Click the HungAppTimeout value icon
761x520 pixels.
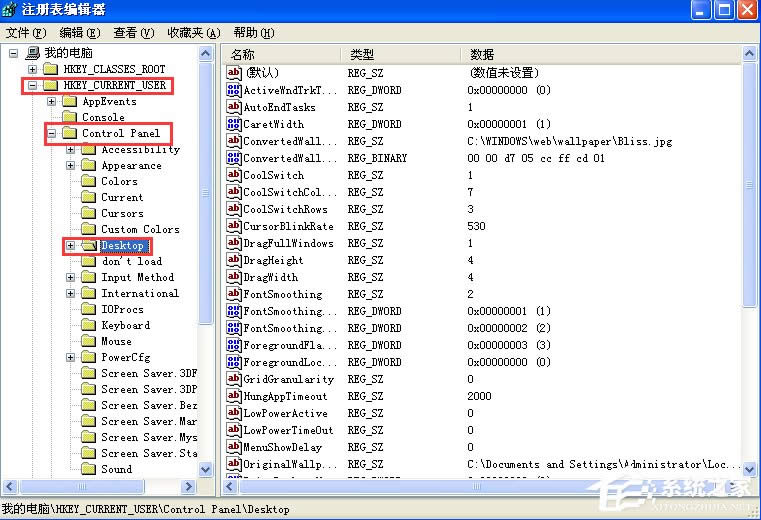tap(235, 397)
